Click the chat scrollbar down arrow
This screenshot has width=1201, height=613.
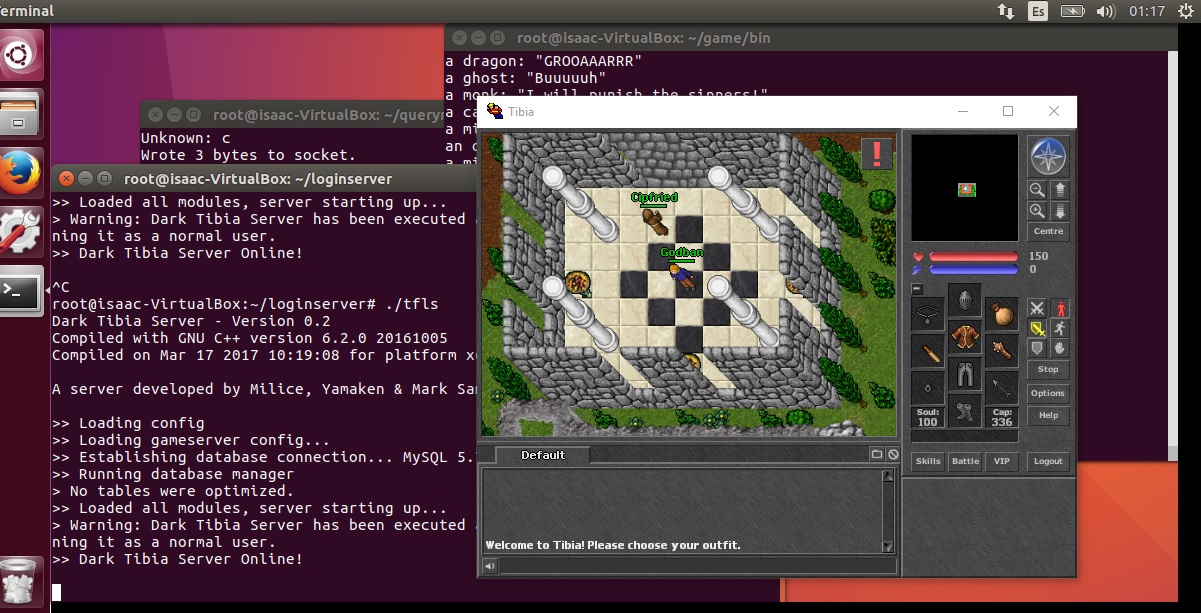pyautogui.click(x=888, y=546)
